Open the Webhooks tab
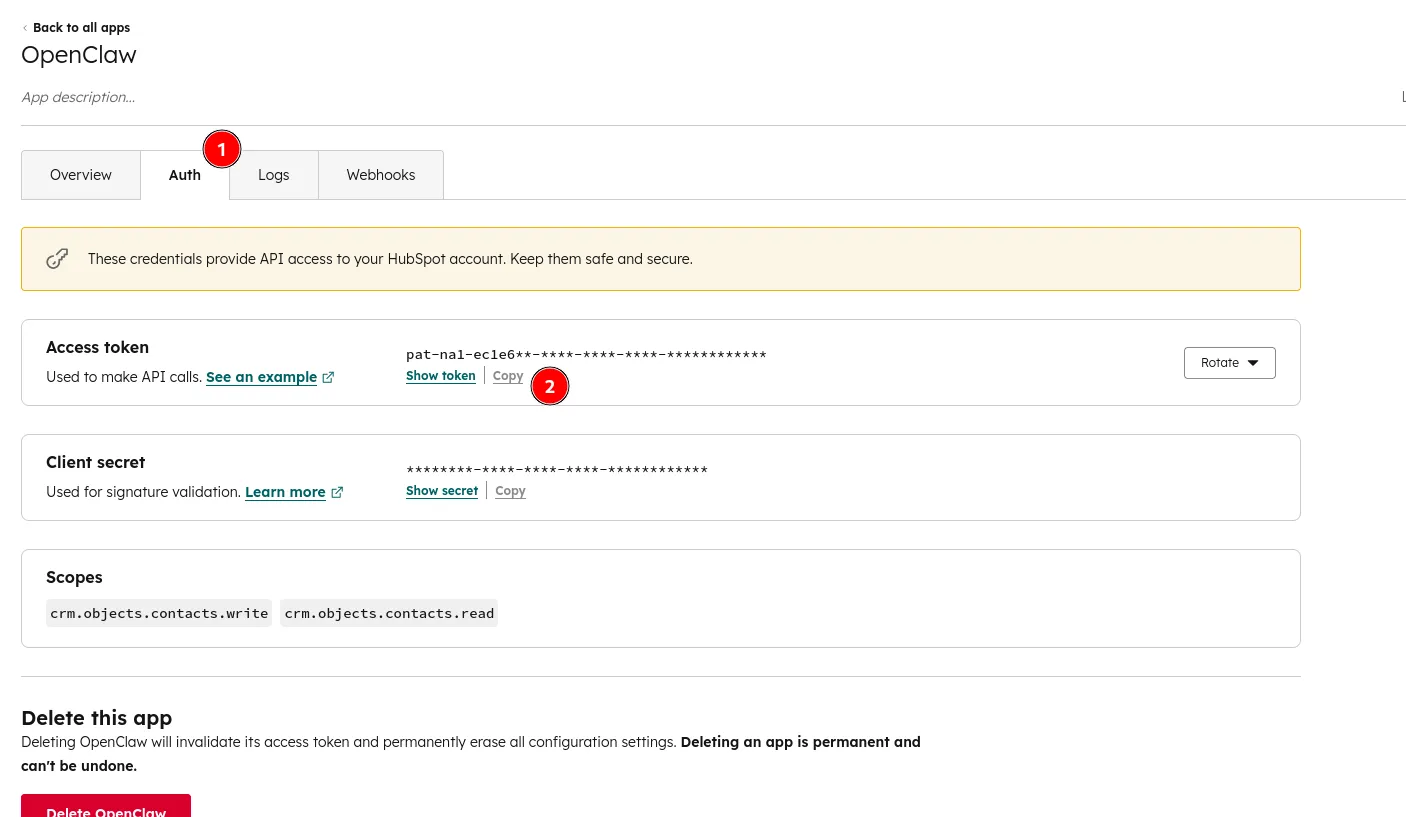 [381, 175]
